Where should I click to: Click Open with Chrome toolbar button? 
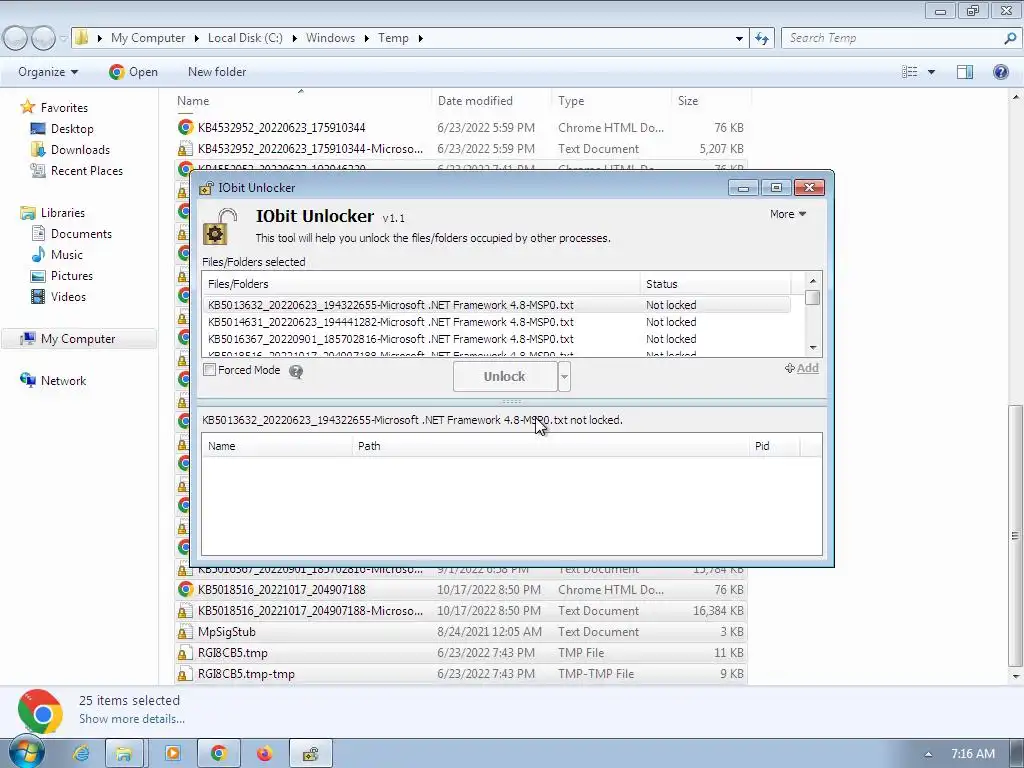(133, 72)
